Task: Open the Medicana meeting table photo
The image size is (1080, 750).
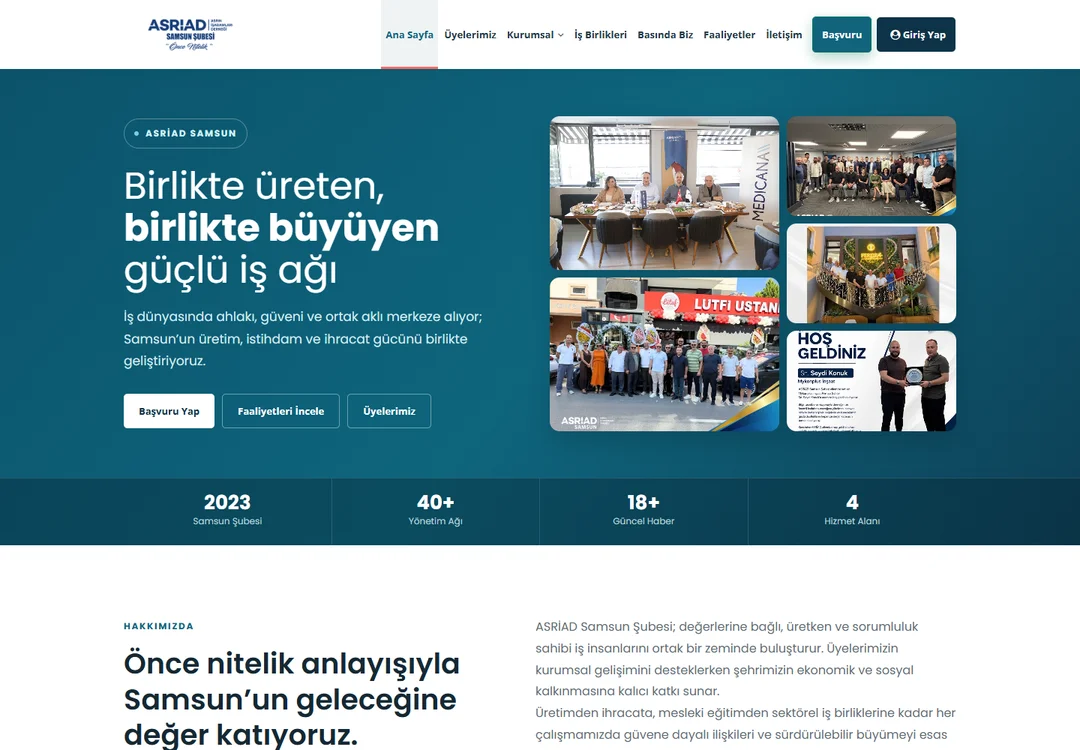Action: coord(665,193)
